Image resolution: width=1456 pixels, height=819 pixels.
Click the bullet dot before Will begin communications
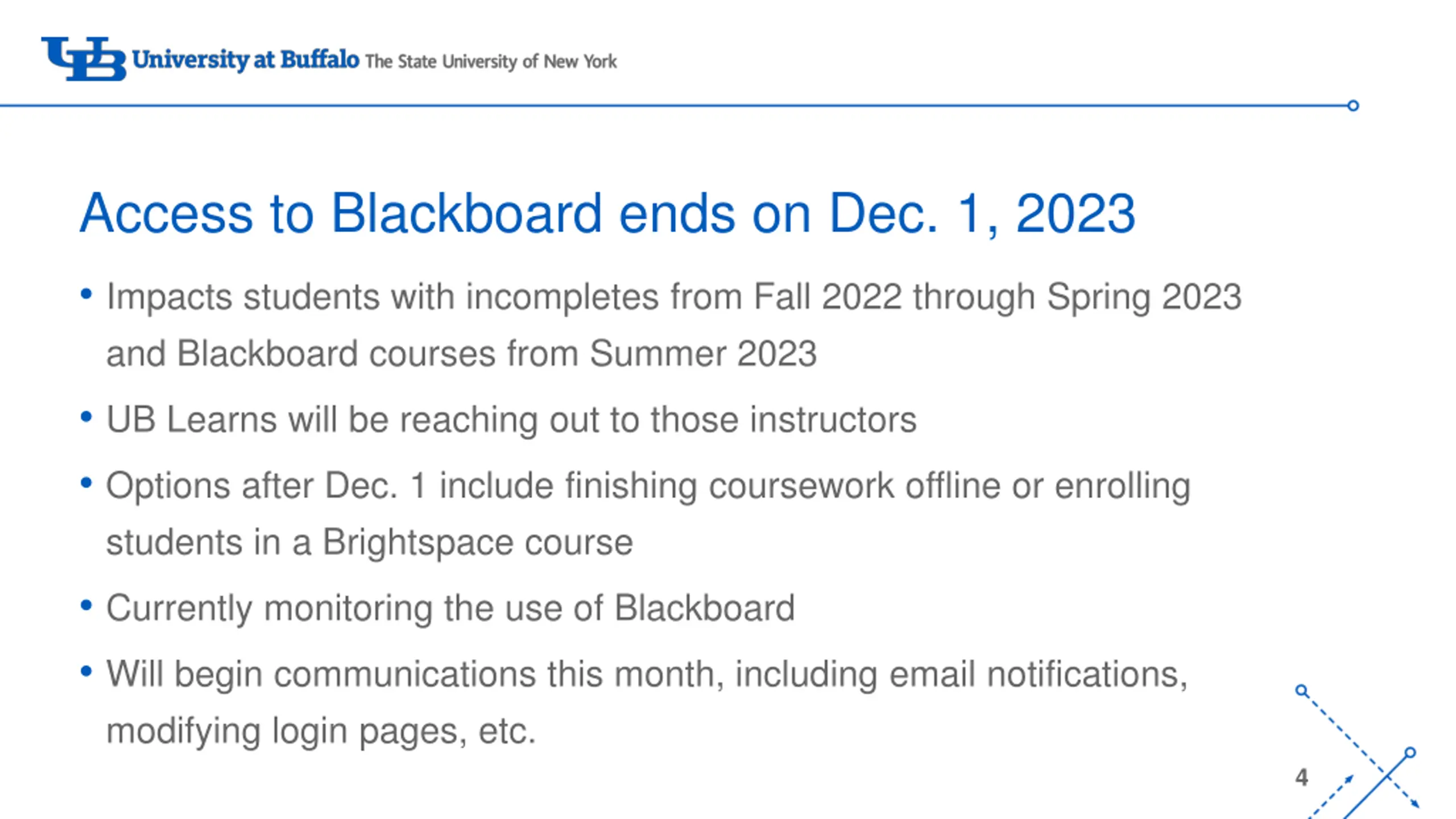pyautogui.click(x=86, y=671)
